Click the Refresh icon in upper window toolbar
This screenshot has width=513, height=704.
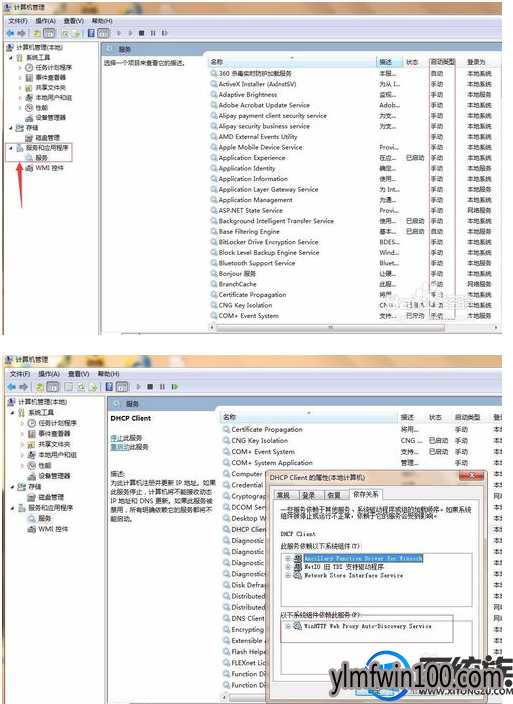[65, 33]
